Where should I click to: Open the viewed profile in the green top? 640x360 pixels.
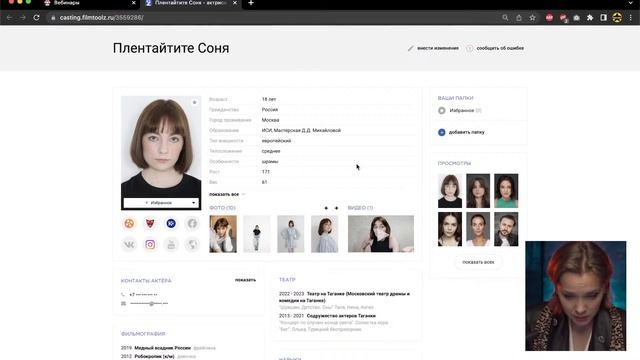[x=506, y=191]
